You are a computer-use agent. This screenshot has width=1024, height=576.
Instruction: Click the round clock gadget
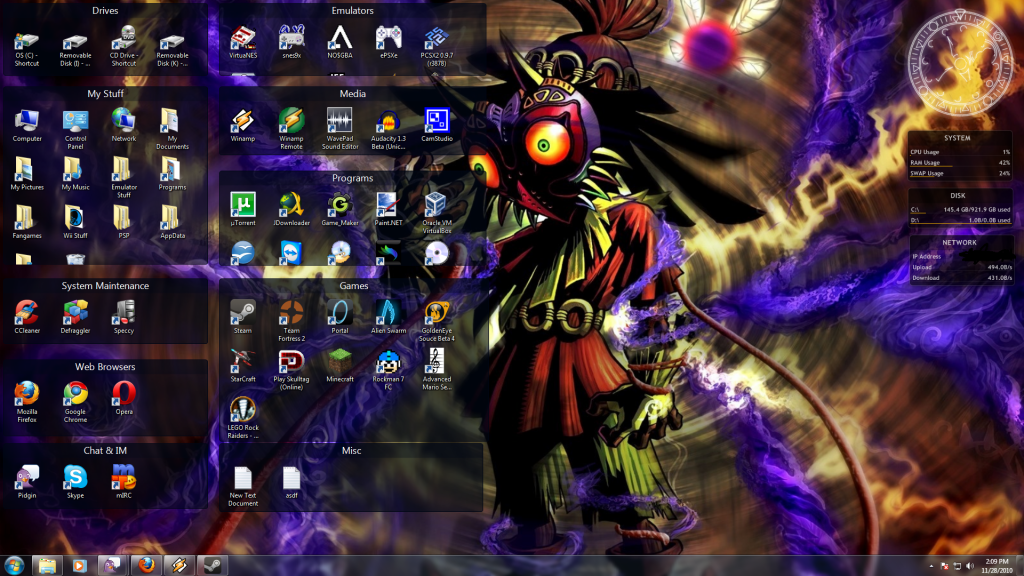point(960,63)
